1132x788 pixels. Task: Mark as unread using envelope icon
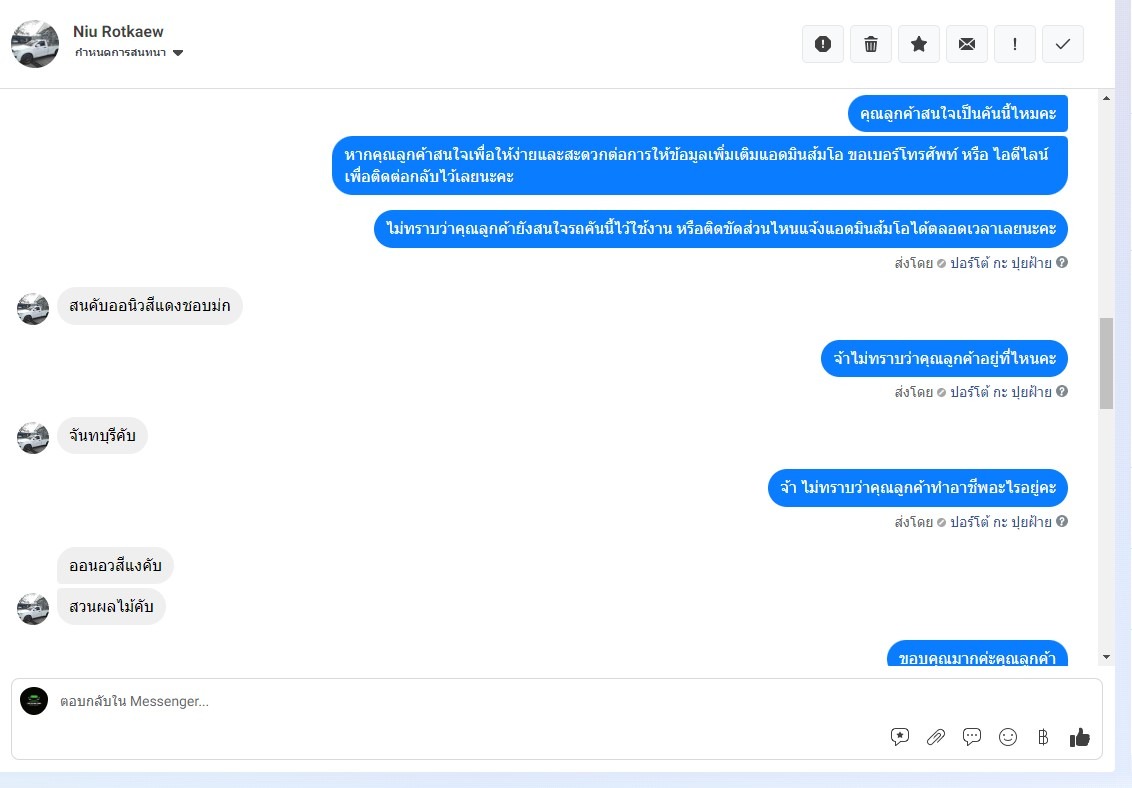pos(967,44)
